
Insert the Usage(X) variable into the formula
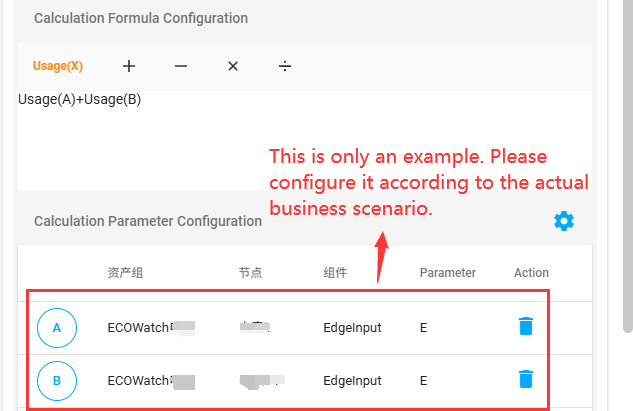point(58,66)
